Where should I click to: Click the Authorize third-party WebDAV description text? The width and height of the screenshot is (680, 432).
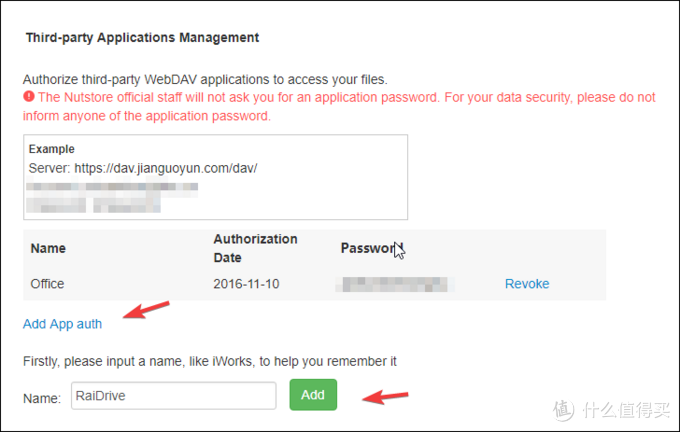coord(205,79)
